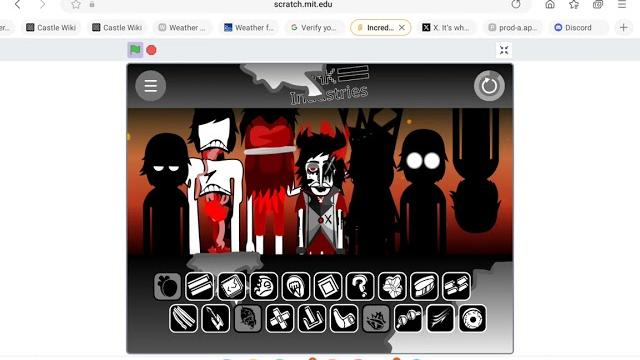Go to browser home page
The height and width of the screenshot is (360, 640).
pyautogui.click(x=550, y=4)
